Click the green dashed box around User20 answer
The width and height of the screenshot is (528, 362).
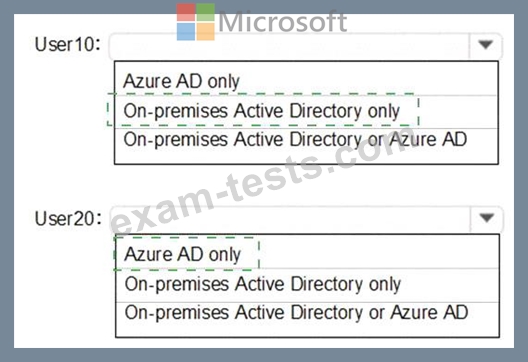(x=187, y=253)
